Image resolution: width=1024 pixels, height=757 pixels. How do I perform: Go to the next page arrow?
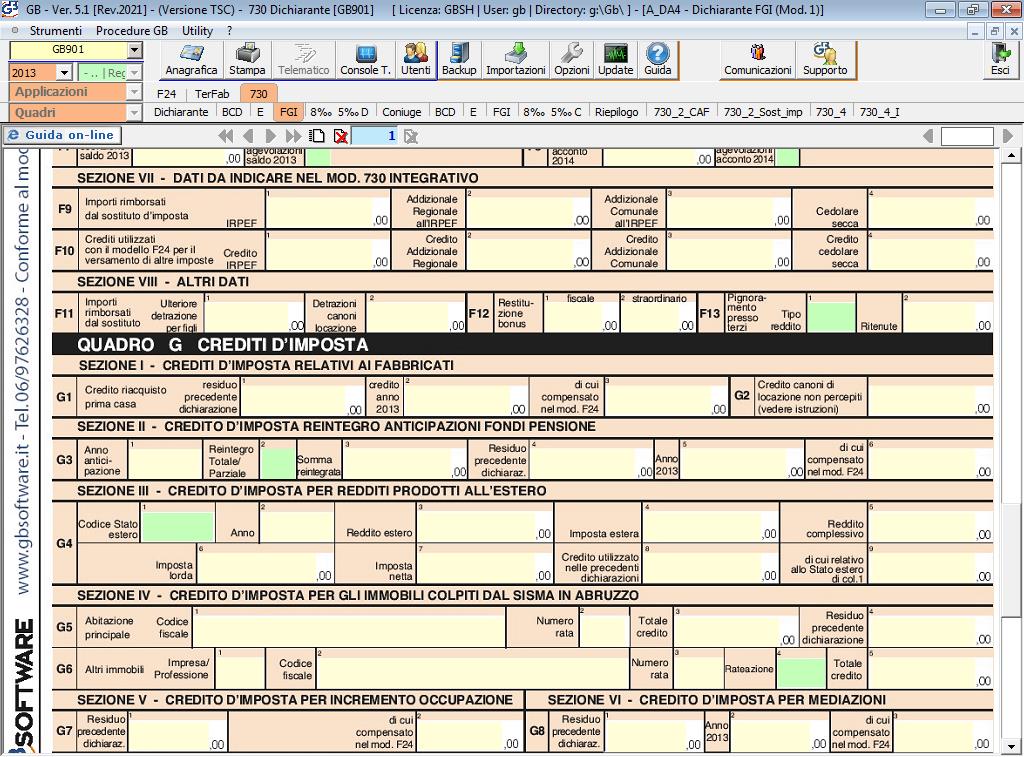tap(270, 136)
